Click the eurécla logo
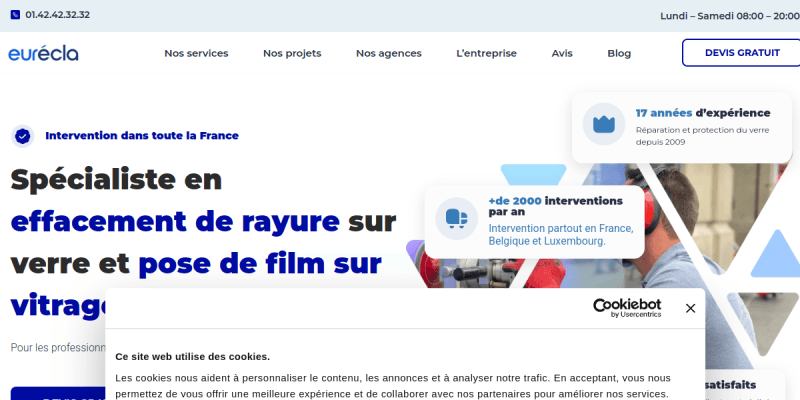The width and height of the screenshot is (800, 400). tap(43, 53)
